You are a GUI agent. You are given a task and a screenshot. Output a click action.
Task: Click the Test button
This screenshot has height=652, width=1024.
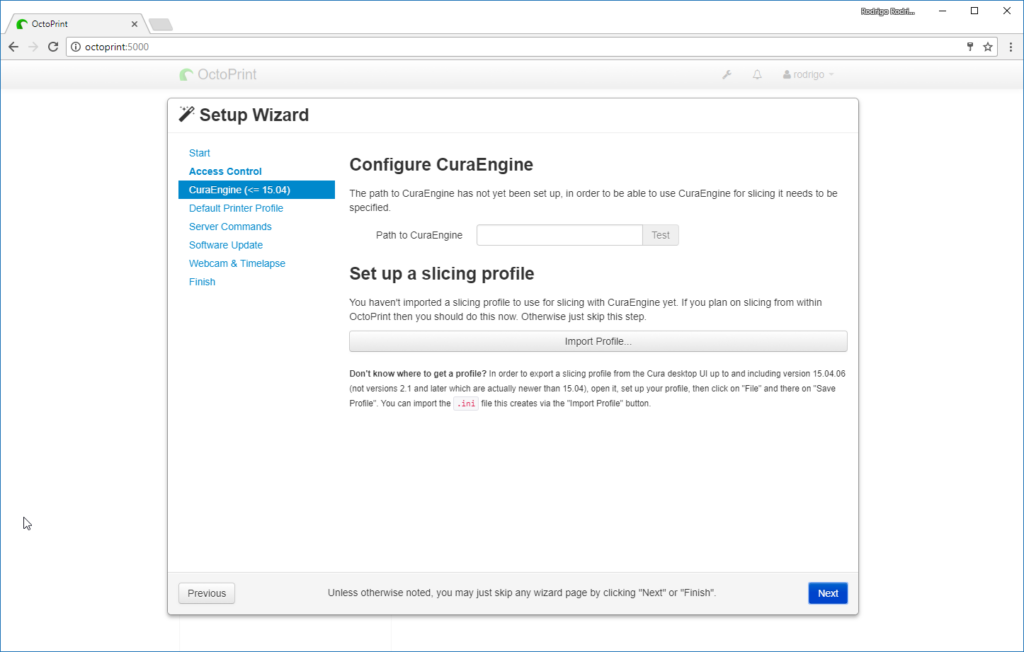click(x=660, y=235)
